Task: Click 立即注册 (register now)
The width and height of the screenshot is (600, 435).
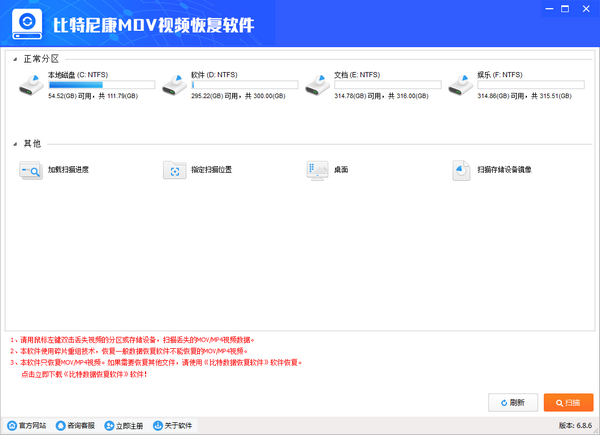Action: click(124, 425)
